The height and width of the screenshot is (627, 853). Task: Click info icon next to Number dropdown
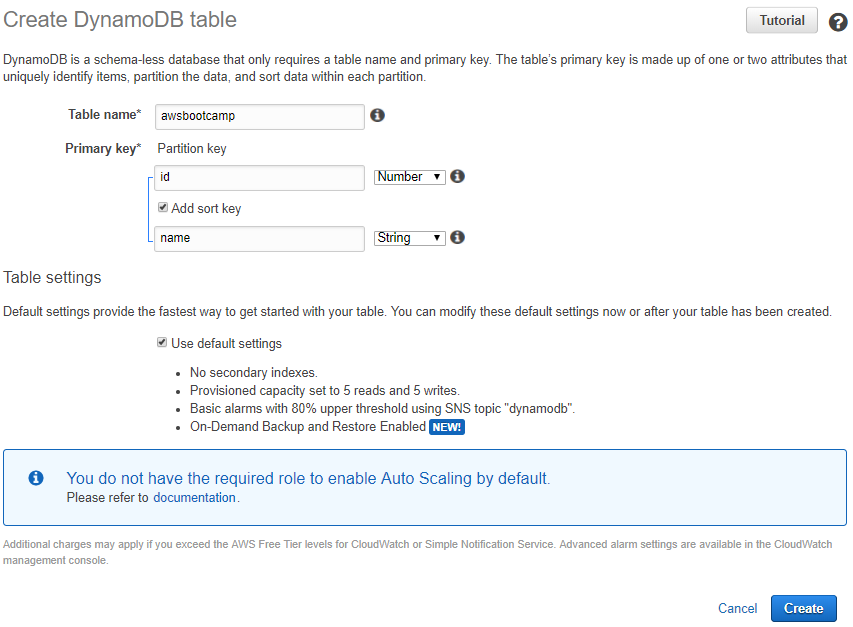pyautogui.click(x=458, y=176)
